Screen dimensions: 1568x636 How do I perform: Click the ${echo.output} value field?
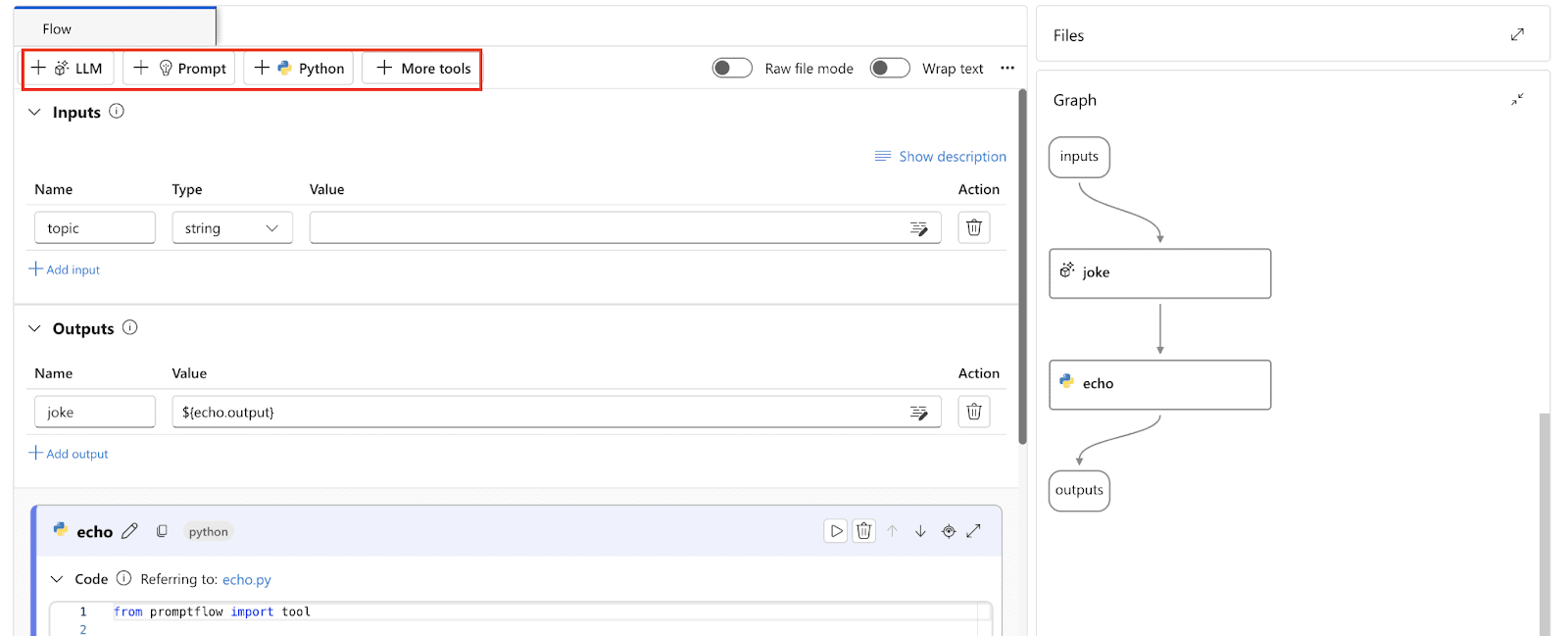coord(557,412)
